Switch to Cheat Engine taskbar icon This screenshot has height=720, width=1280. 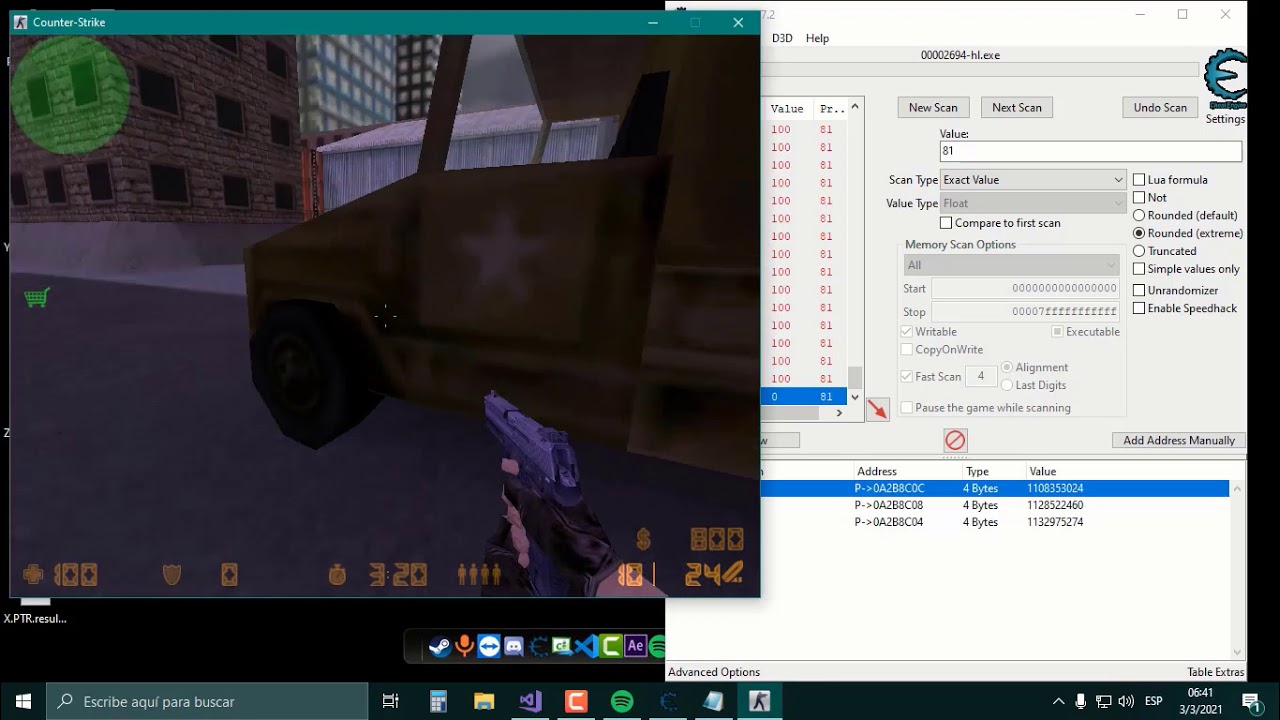pyautogui.click(x=668, y=701)
